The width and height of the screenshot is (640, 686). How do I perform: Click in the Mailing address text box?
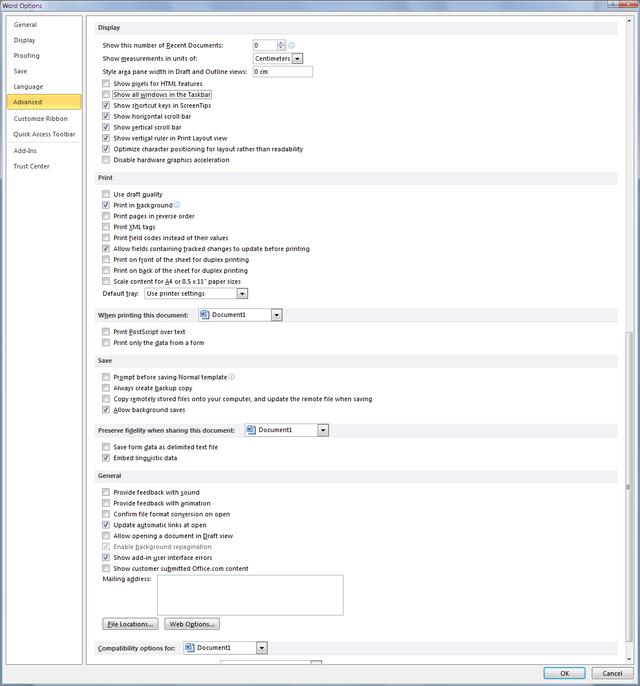click(x=250, y=594)
